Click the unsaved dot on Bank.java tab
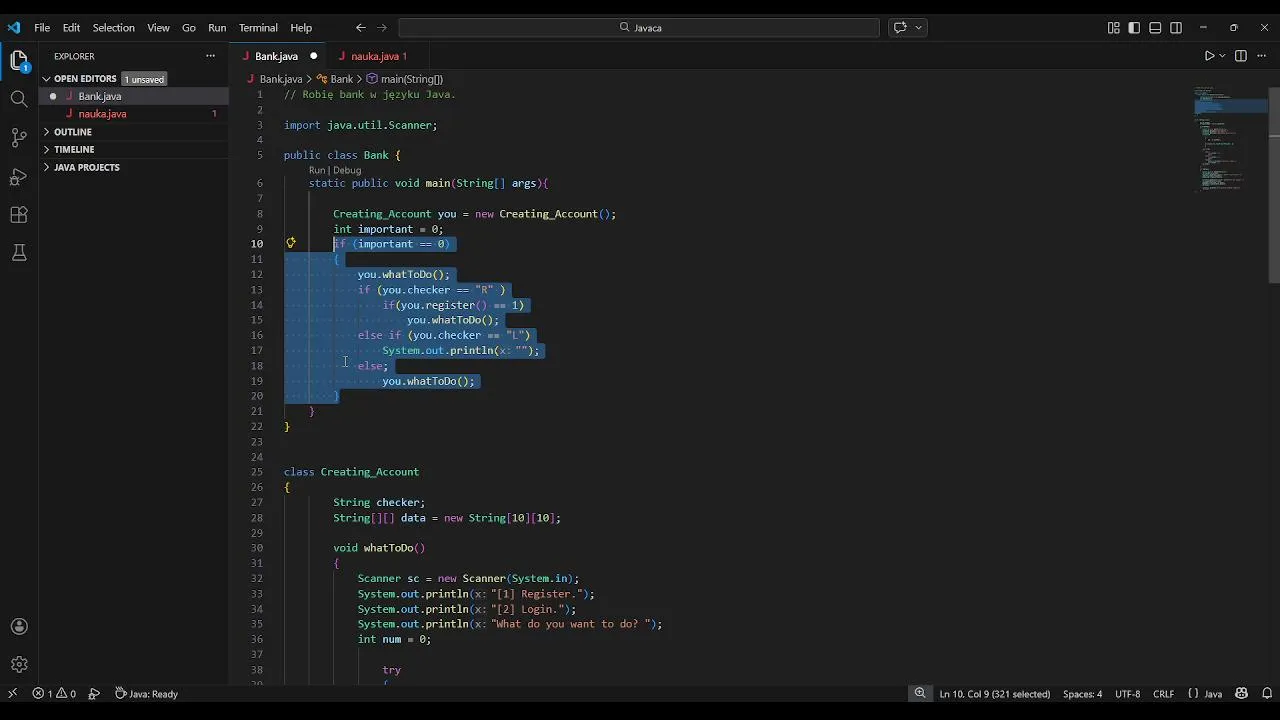This screenshot has width=1280, height=720. point(313,56)
